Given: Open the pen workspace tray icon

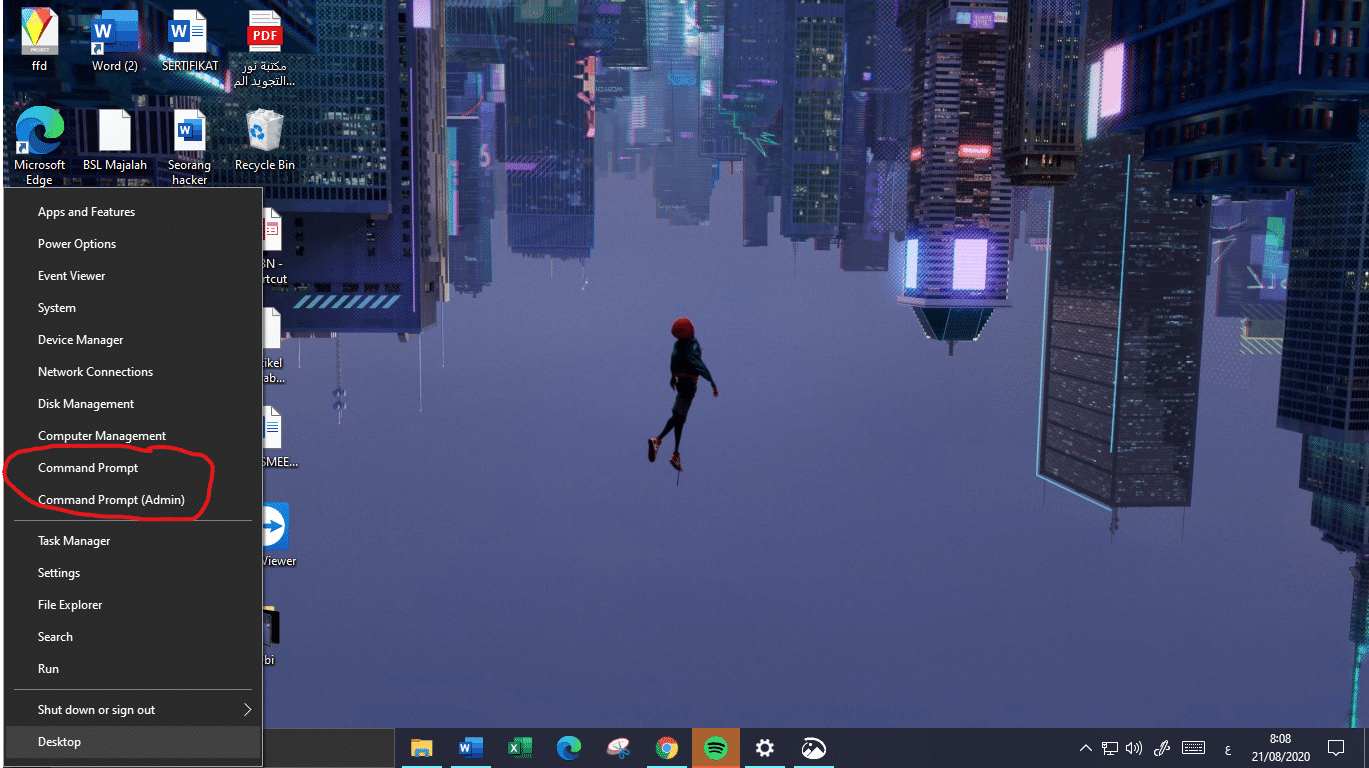Looking at the screenshot, I should coord(1162,748).
